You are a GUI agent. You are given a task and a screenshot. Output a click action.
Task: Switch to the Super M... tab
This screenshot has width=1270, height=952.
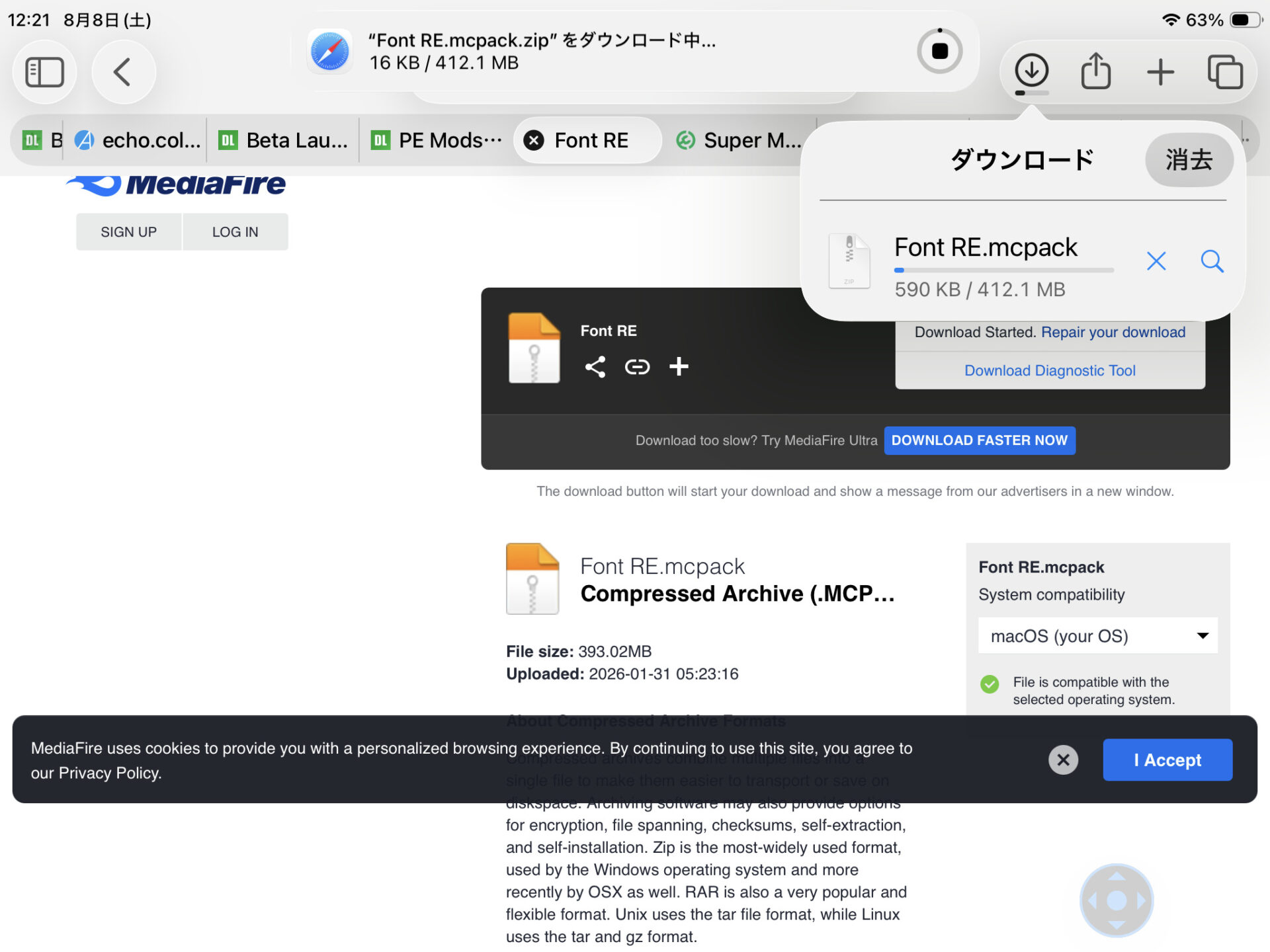click(x=740, y=140)
